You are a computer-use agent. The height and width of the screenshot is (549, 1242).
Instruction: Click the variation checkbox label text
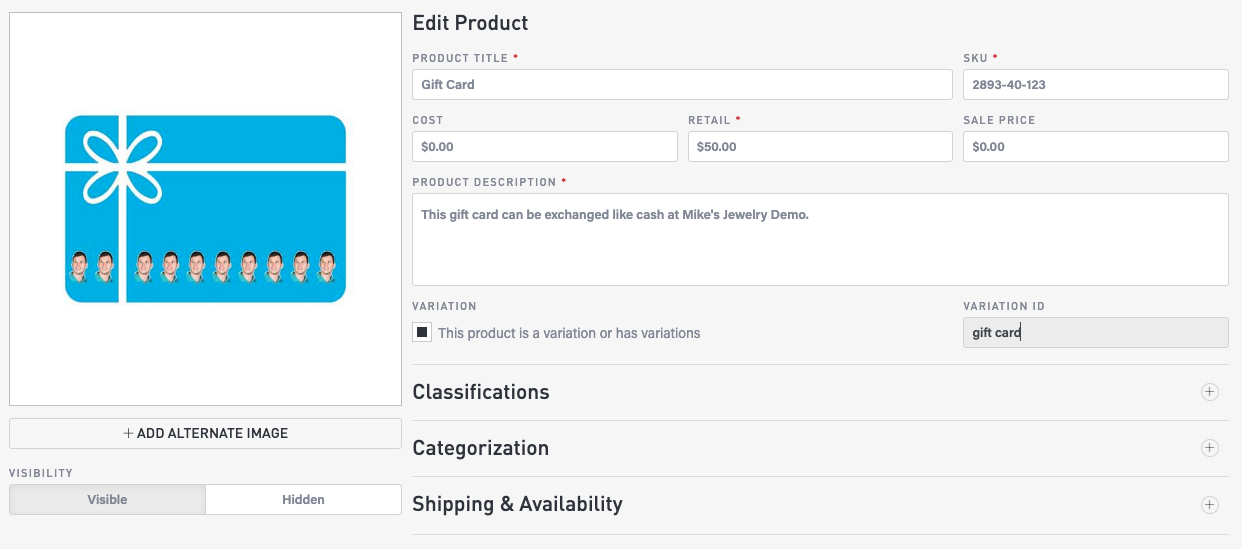pyautogui.click(x=569, y=333)
